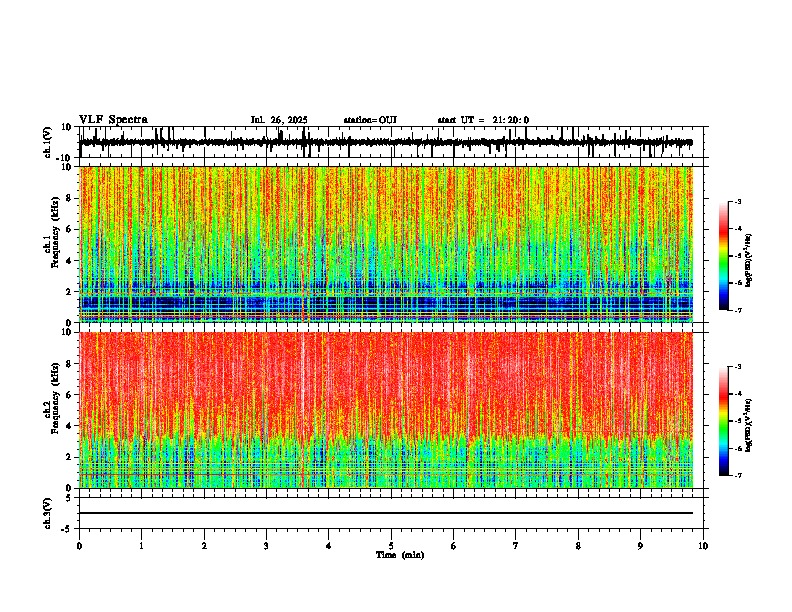Click the ch.1(V) waveform axis label
792x612 pixels.
pos(48,142)
